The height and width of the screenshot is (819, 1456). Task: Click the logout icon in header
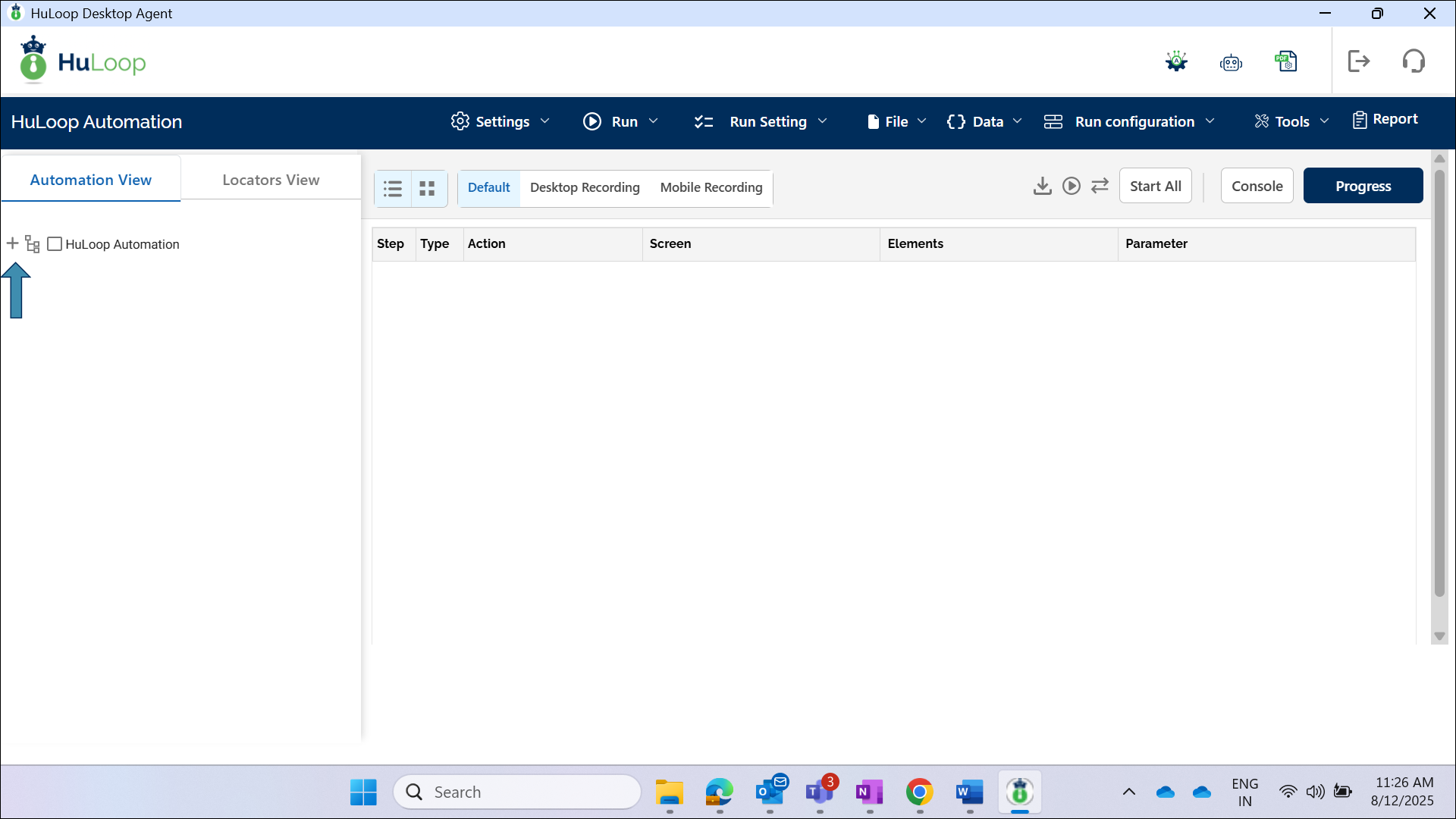[1358, 61]
